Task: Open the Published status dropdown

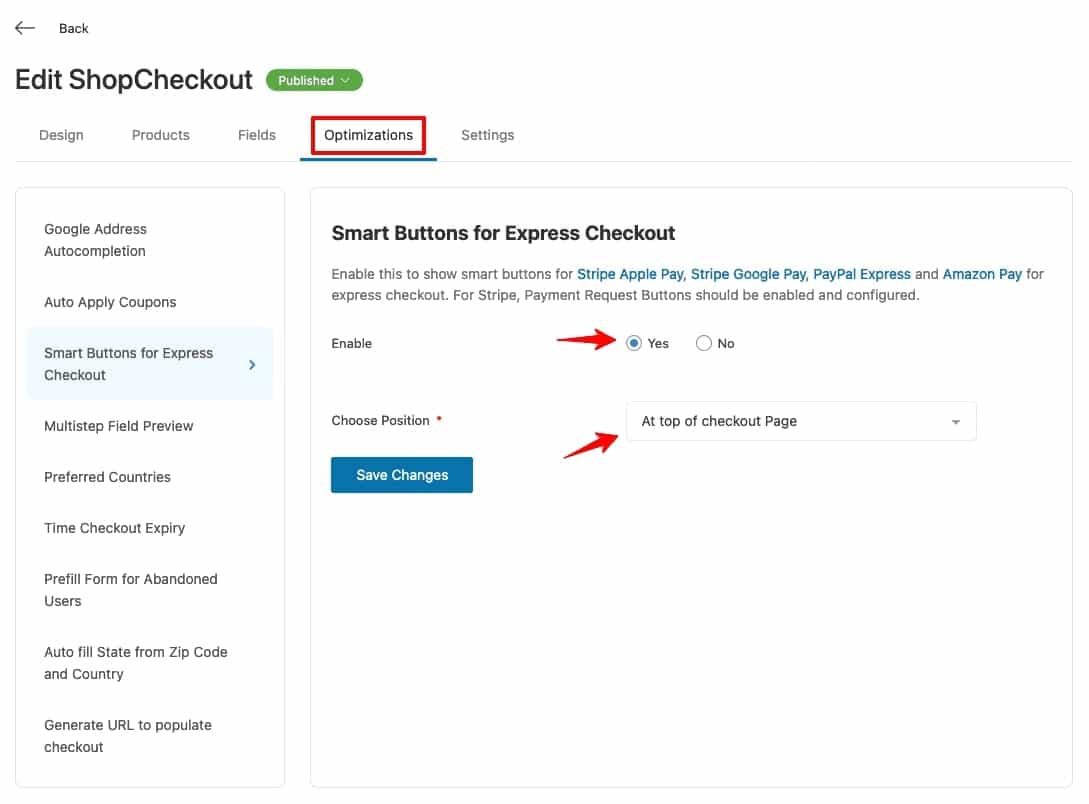Action: pos(313,80)
